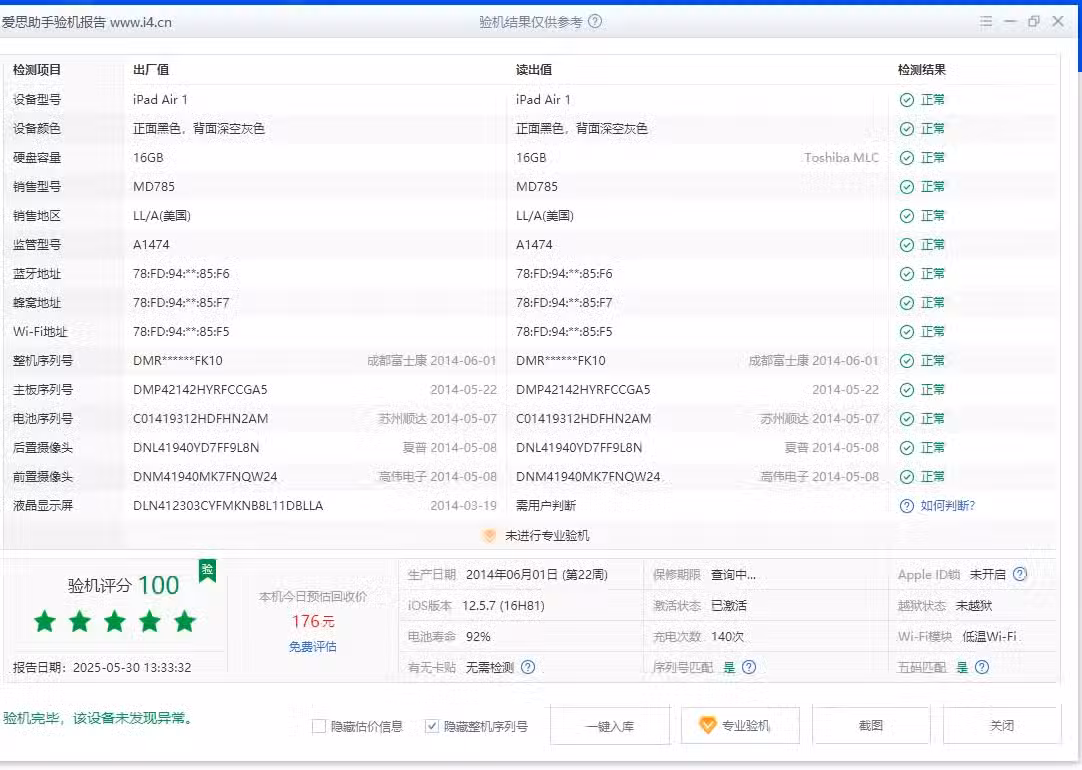The width and height of the screenshot is (1082, 770).
Task: Click the status check icon in 后置摄像头 row
Action: (x=907, y=448)
